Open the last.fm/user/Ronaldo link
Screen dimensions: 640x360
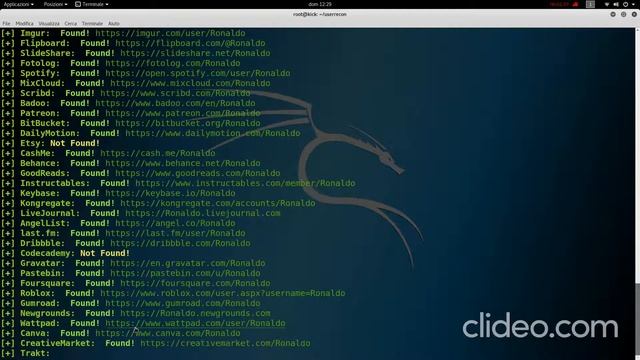pyautogui.click(x=175, y=233)
